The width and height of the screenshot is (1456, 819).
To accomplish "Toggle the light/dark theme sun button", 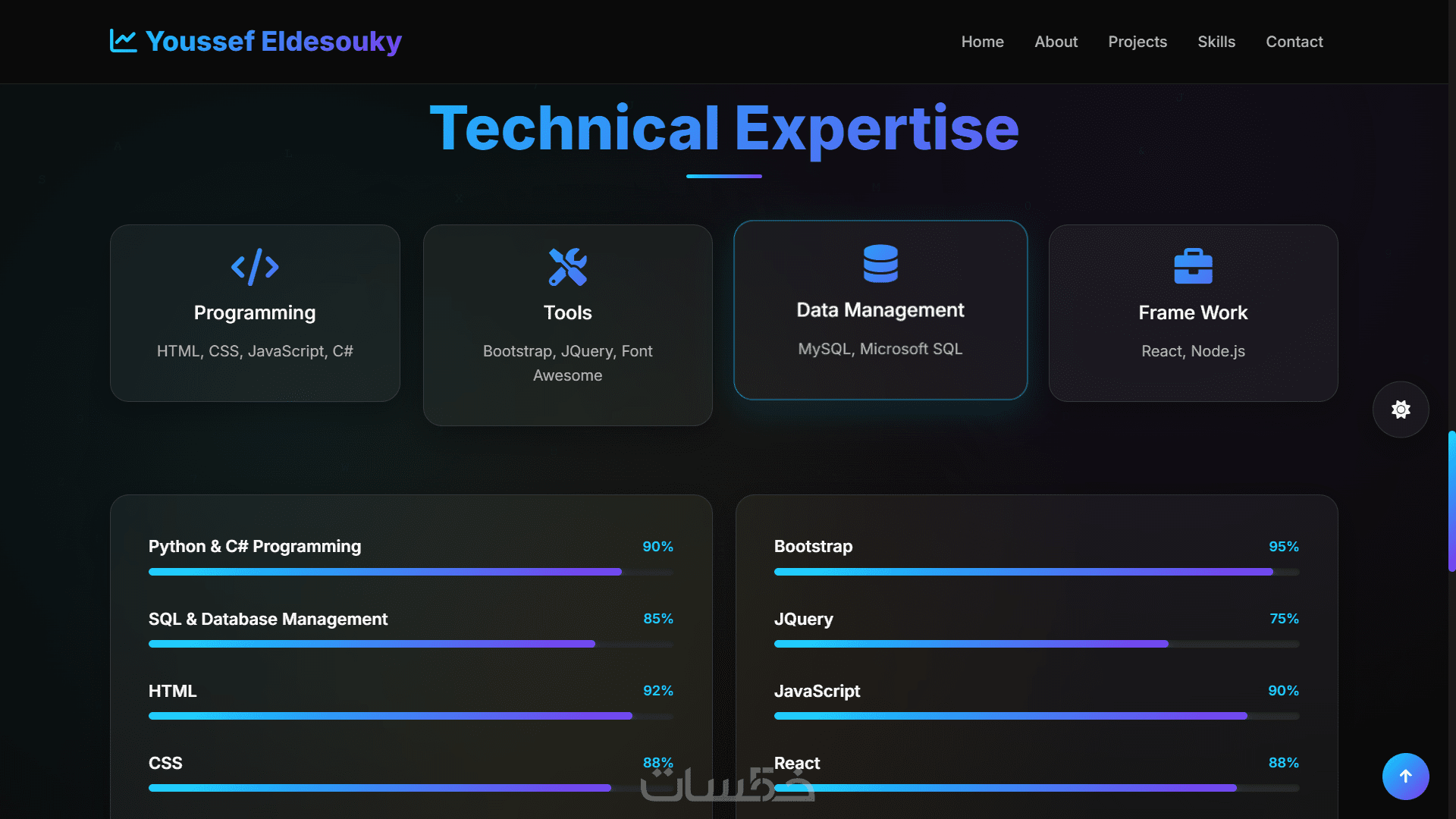I will click(x=1401, y=409).
